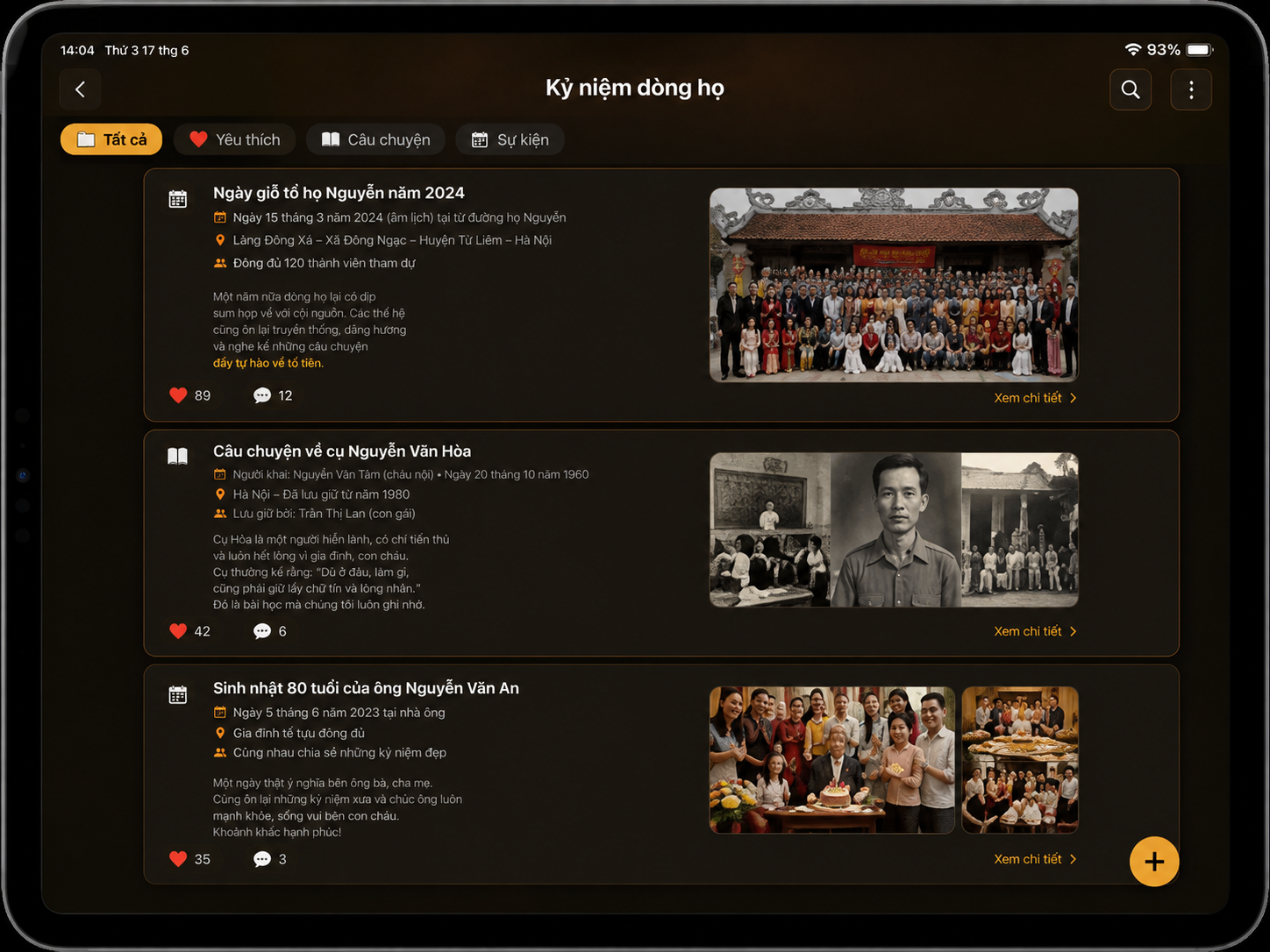Click text Ngày 5 tháng 6 năm 2023 tại nhà ông
Screen dimensions: 1270x952
(x=339, y=713)
